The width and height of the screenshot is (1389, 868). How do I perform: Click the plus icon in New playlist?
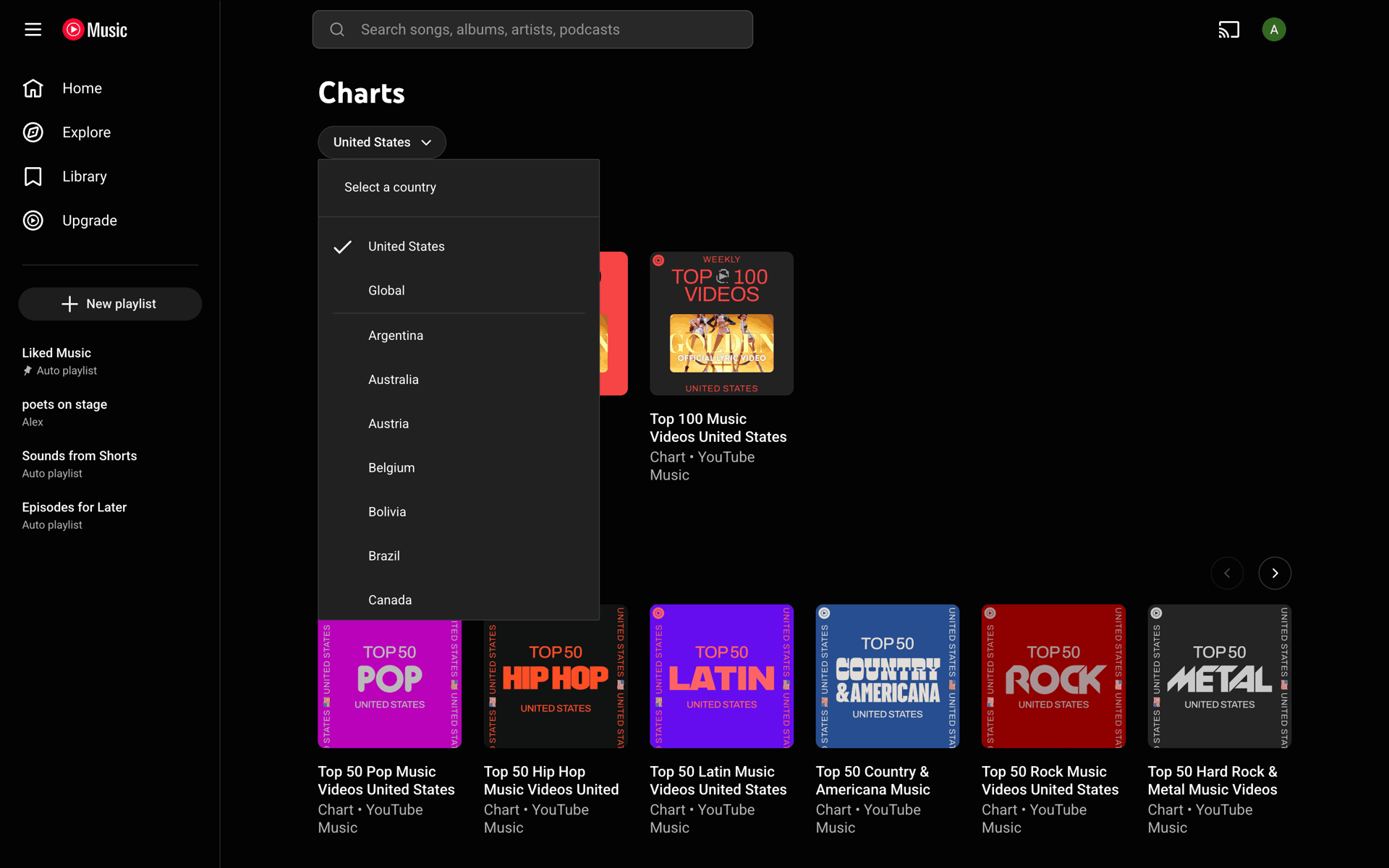pyautogui.click(x=69, y=304)
